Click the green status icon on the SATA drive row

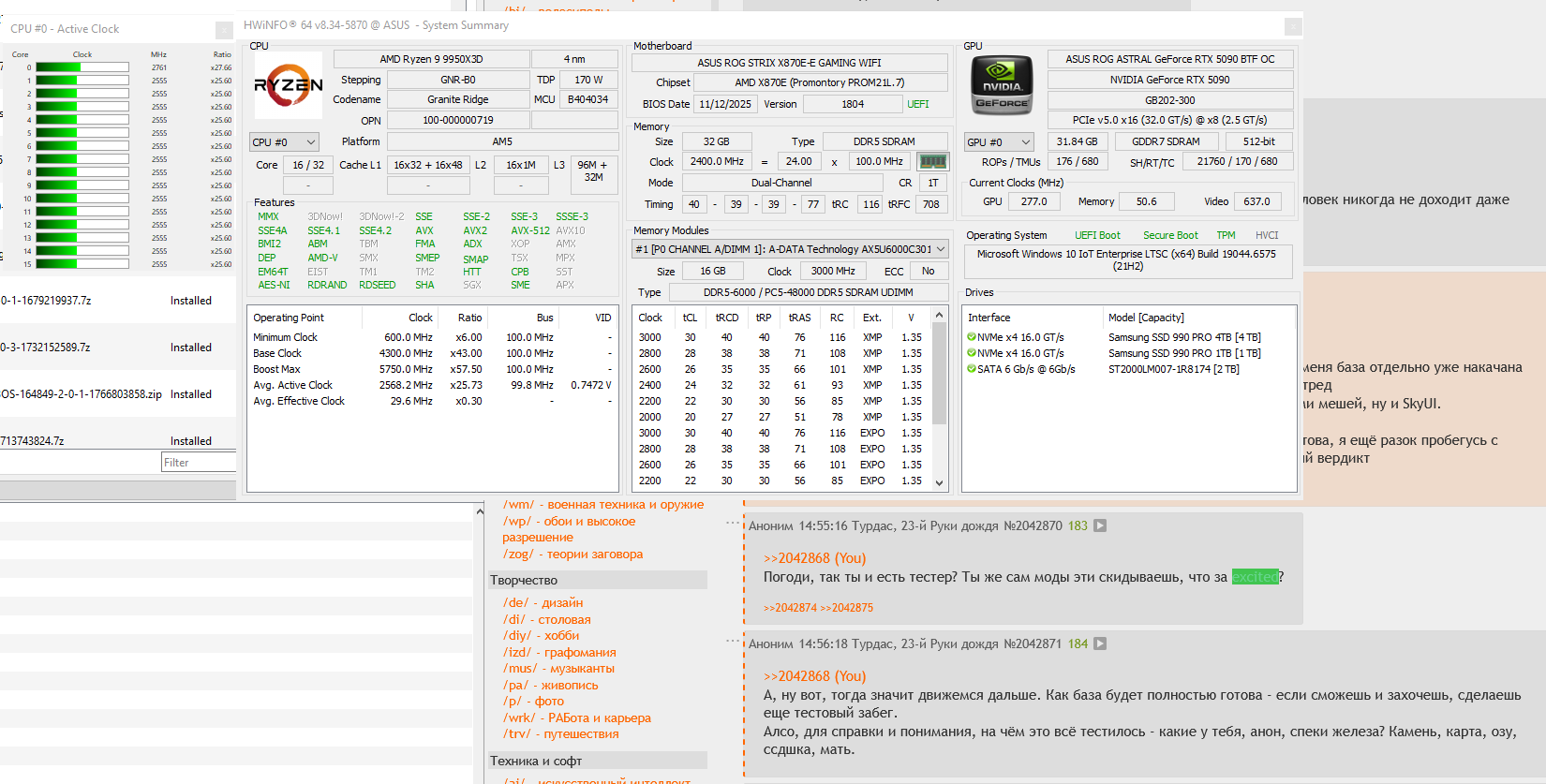click(x=972, y=369)
